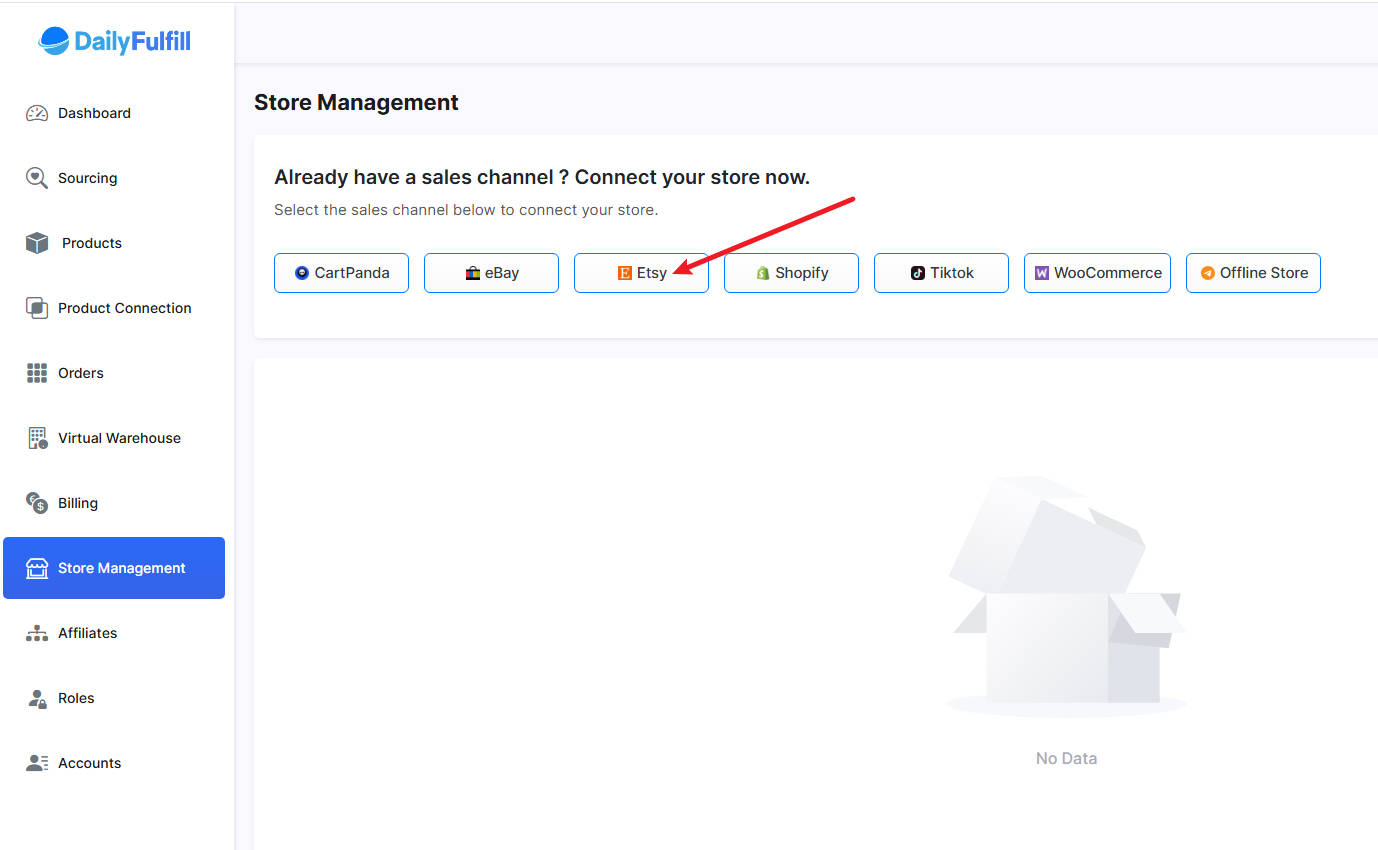
Task: Select the Sourcing magnifier icon
Action: pos(37,178)
